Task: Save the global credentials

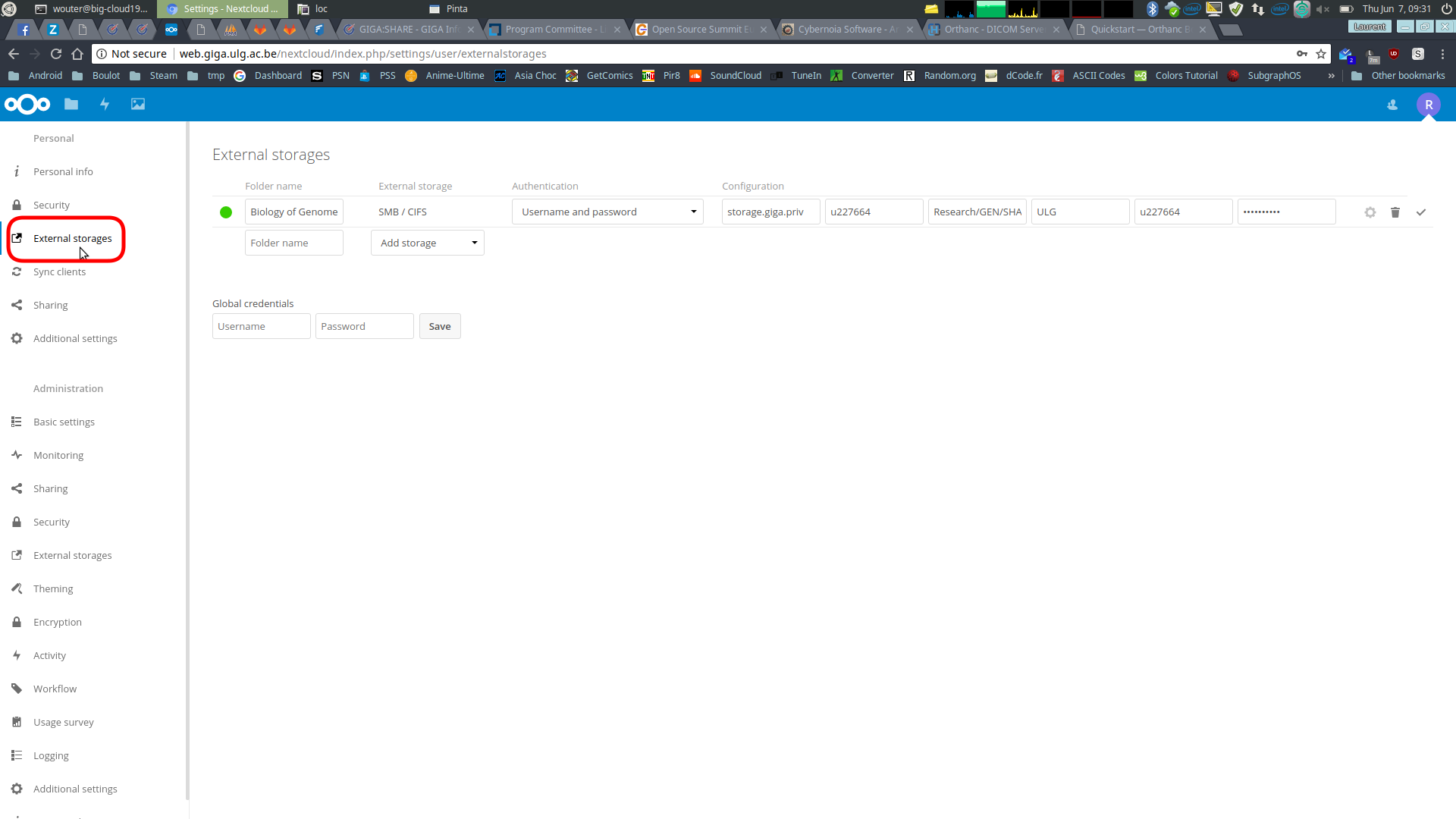Action: point(440,326)
